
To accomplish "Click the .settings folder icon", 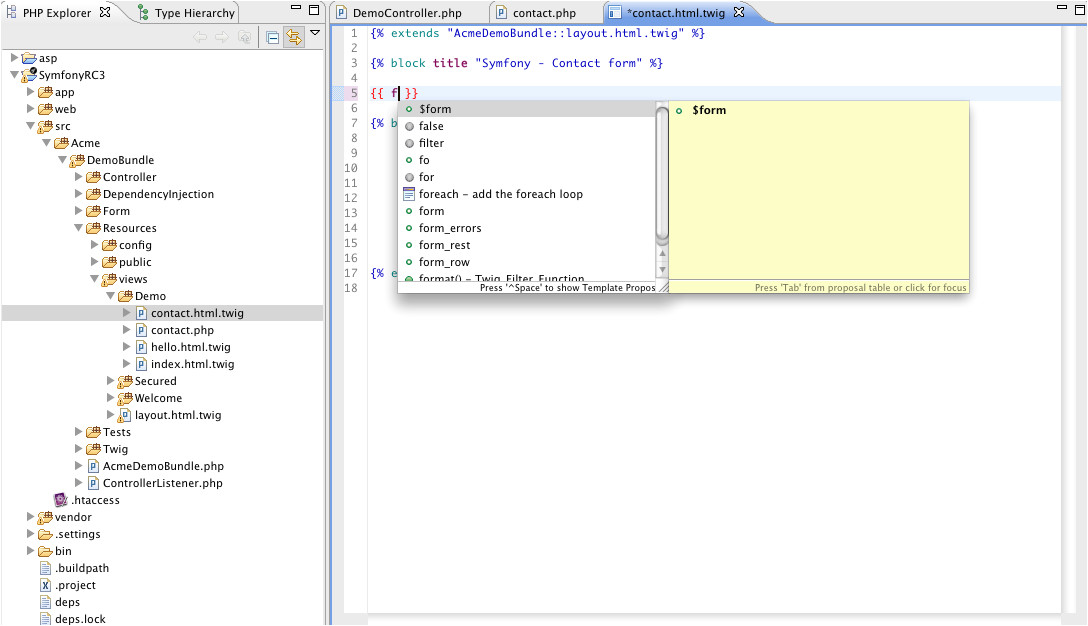I will 45,534.
